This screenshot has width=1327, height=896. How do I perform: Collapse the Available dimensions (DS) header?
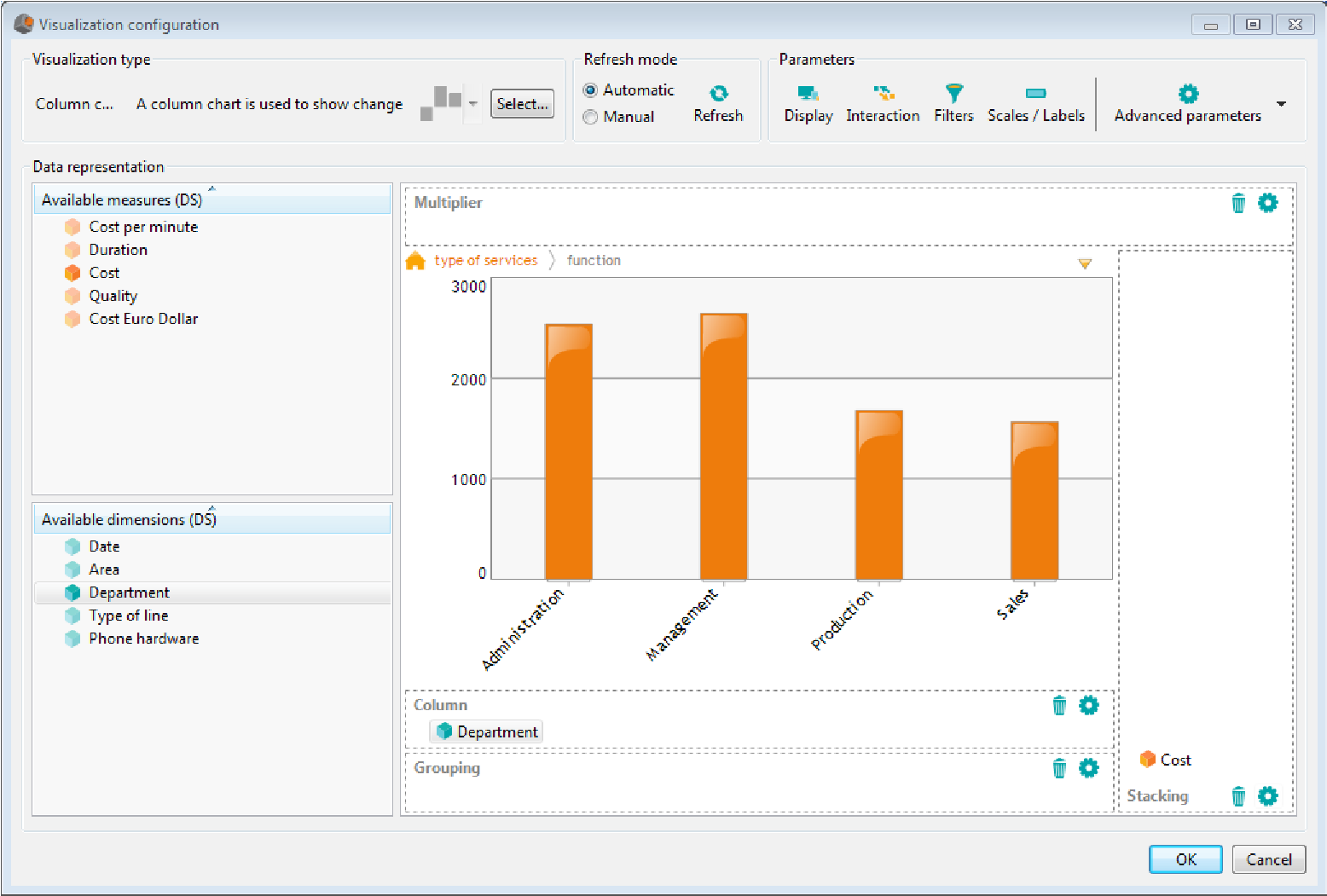click(x=212, y=519)
